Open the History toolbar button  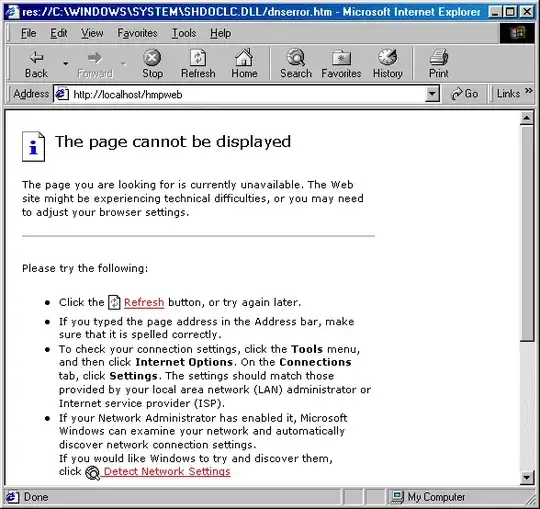pyautogui.click(x=388, y=64)
